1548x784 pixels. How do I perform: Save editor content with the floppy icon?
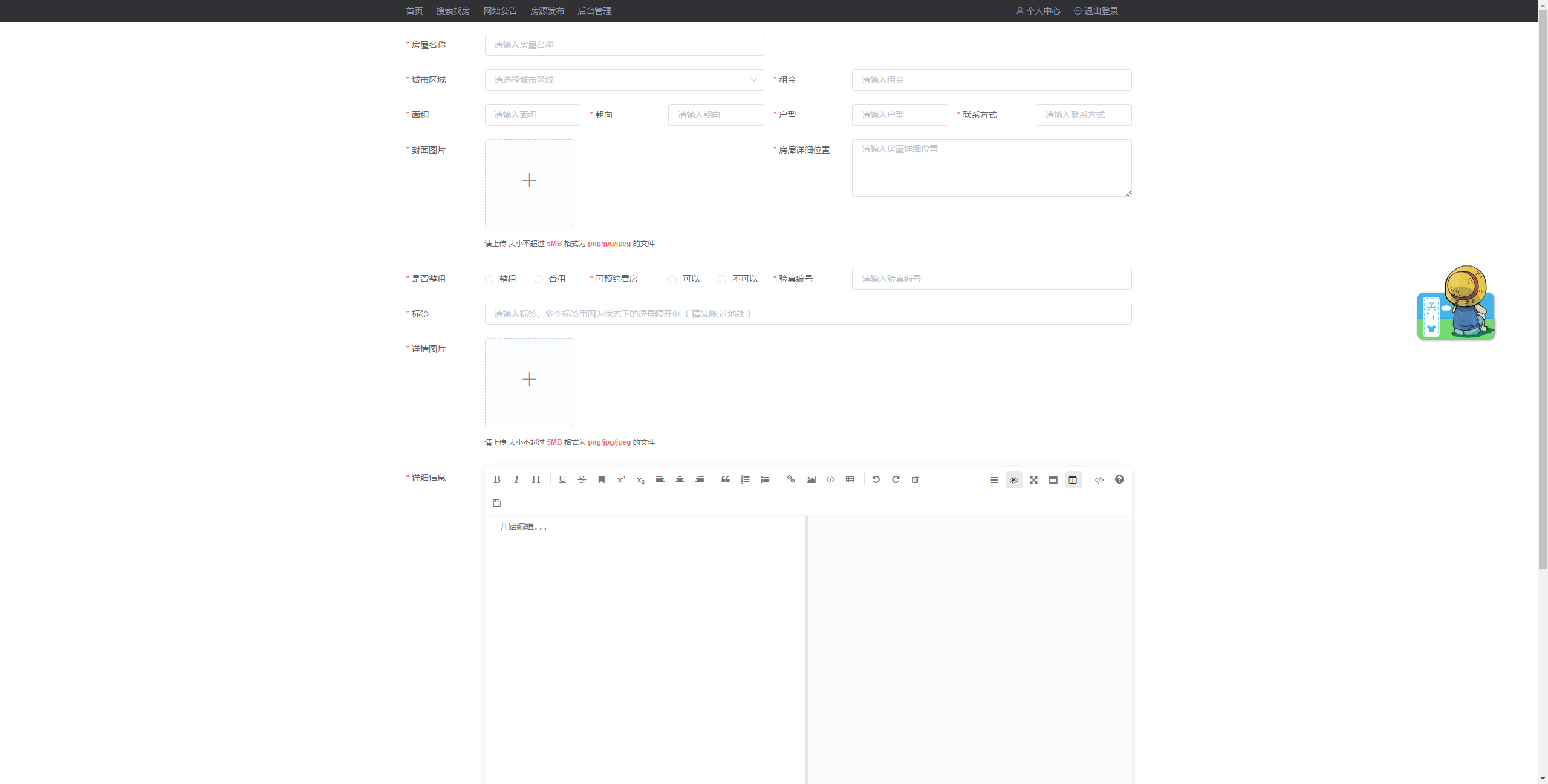click(x=497, y=503)
